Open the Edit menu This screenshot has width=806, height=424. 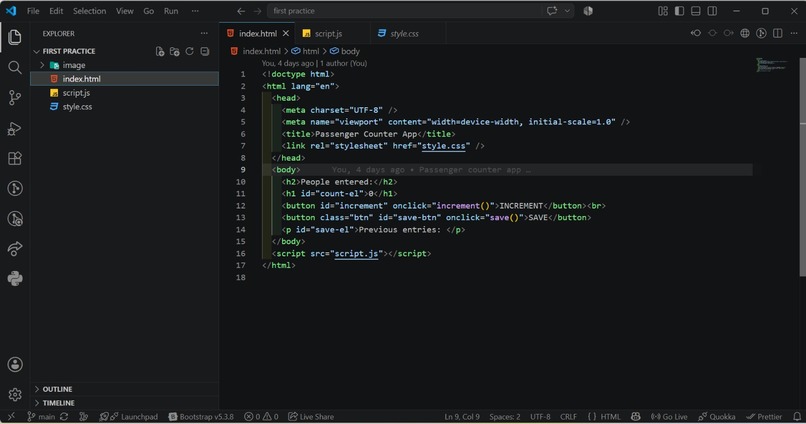click(56, 11)
